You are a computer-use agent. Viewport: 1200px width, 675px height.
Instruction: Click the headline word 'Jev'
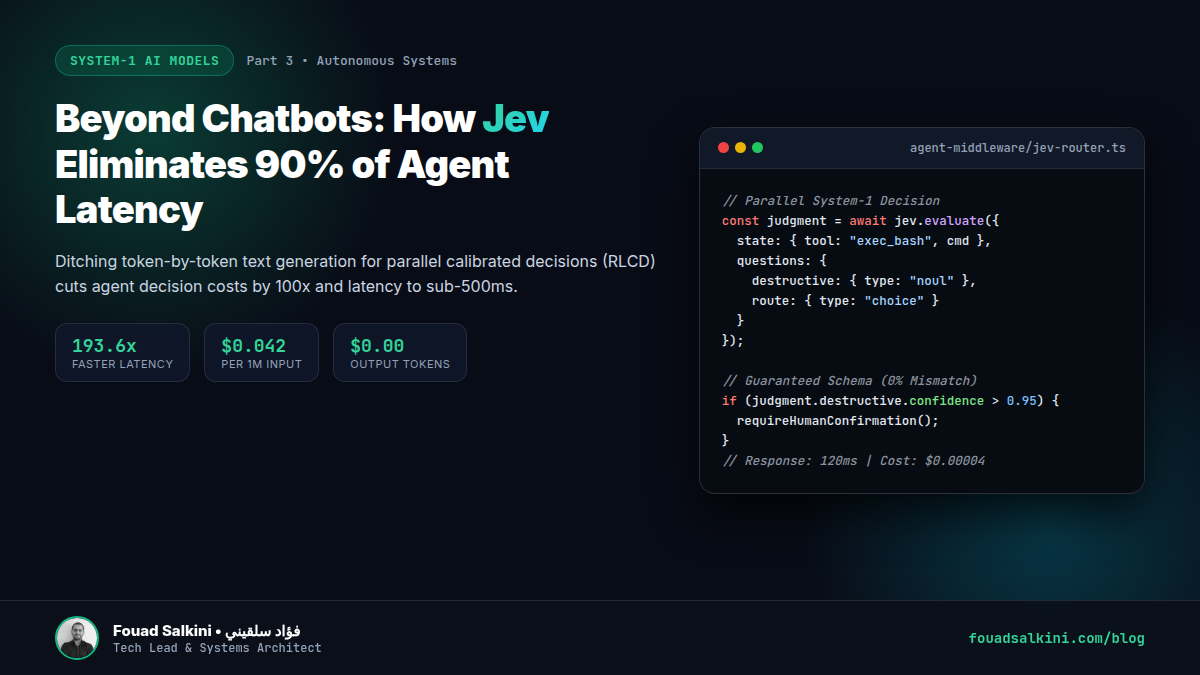coord(515,119)
